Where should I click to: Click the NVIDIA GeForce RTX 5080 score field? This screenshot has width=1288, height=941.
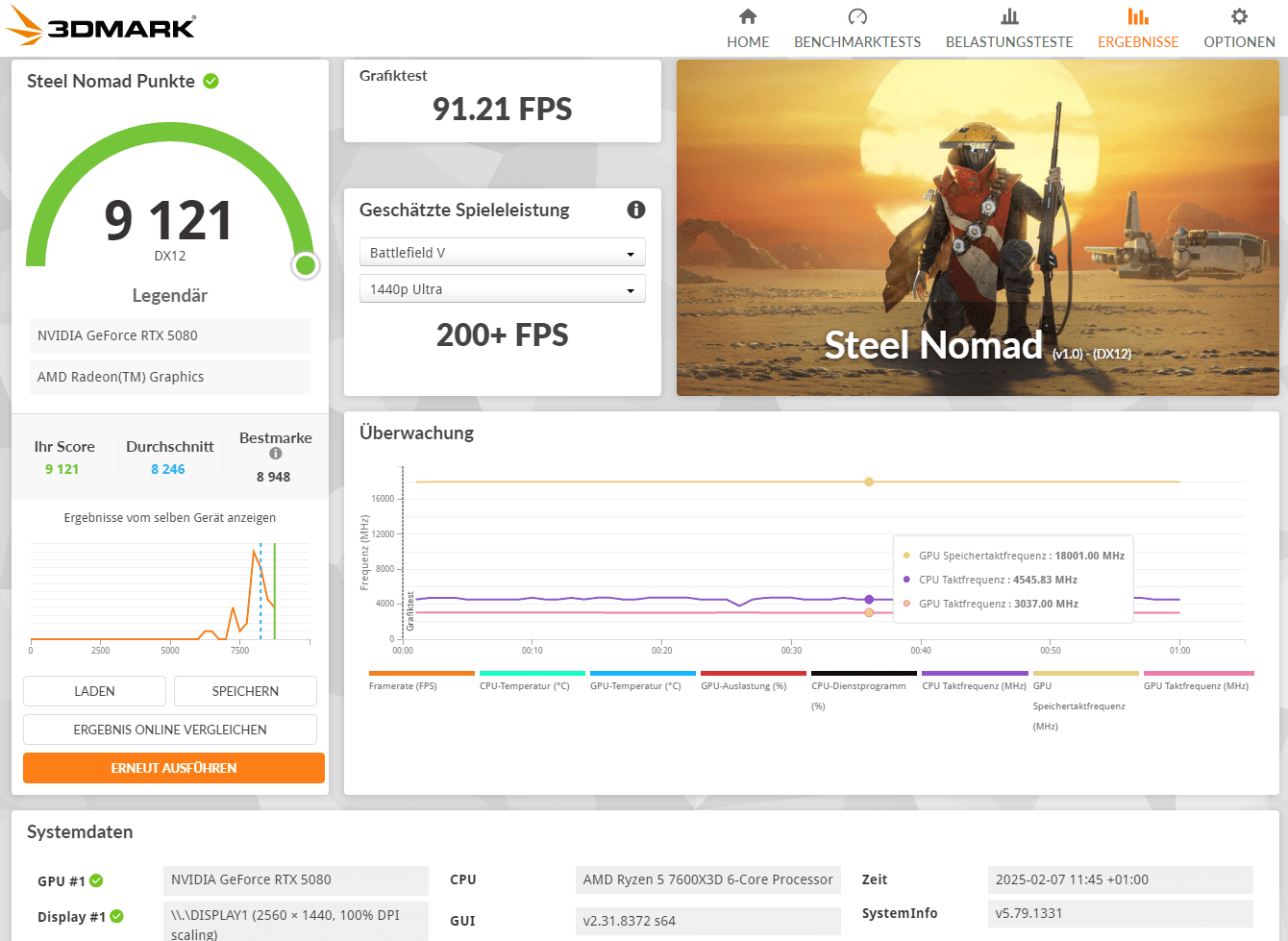point(169,335)
